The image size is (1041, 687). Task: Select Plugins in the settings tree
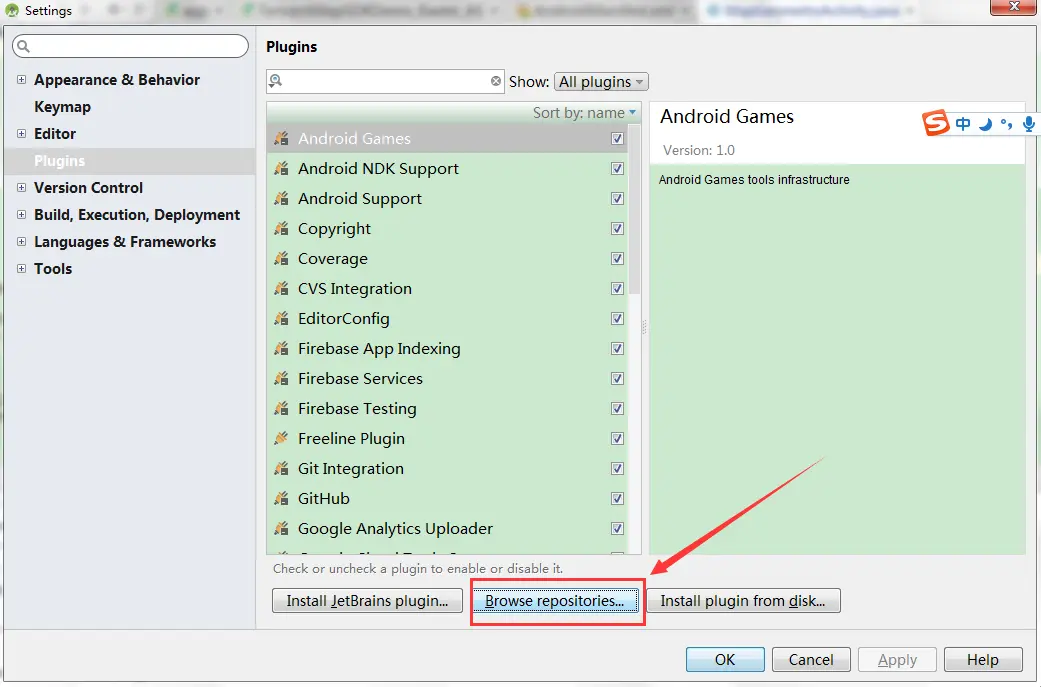point(60,161)
